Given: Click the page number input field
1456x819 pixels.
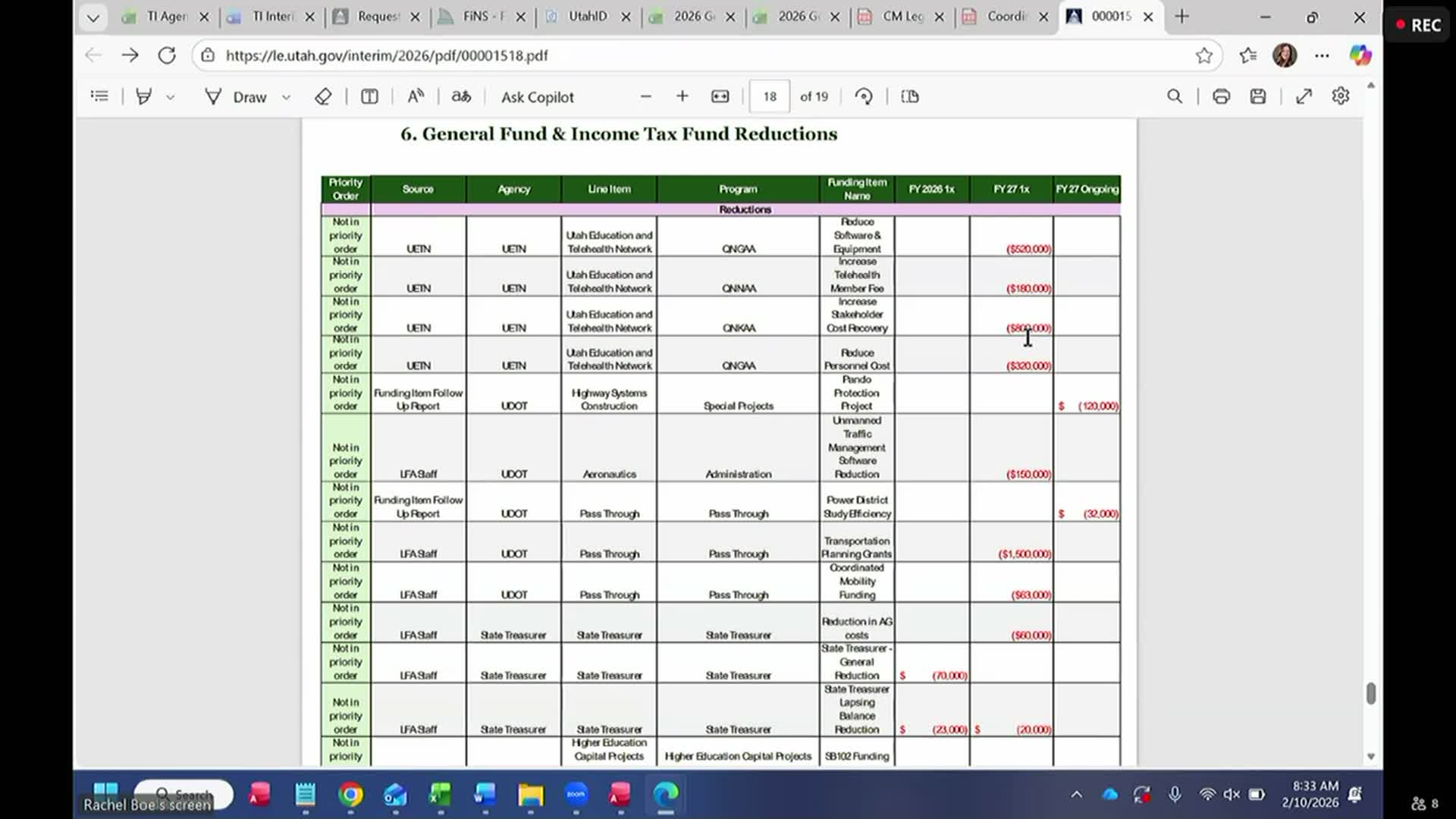Looking at the screenshot, I should [x=770, y=96].
